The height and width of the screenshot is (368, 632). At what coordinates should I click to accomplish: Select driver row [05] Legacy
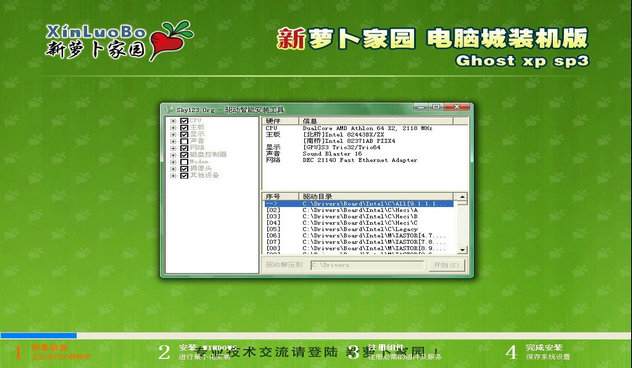tap(359, 229)
